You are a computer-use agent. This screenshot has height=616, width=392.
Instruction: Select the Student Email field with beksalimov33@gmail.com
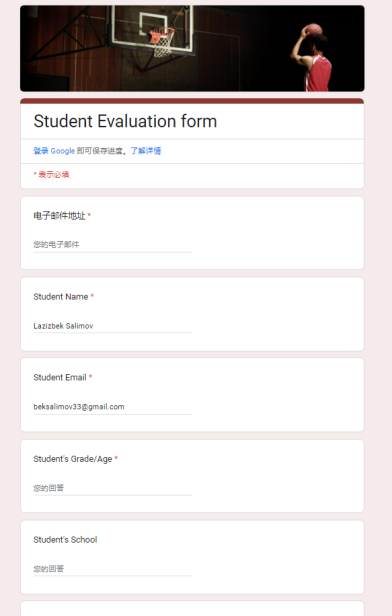(x=113, y=407)
